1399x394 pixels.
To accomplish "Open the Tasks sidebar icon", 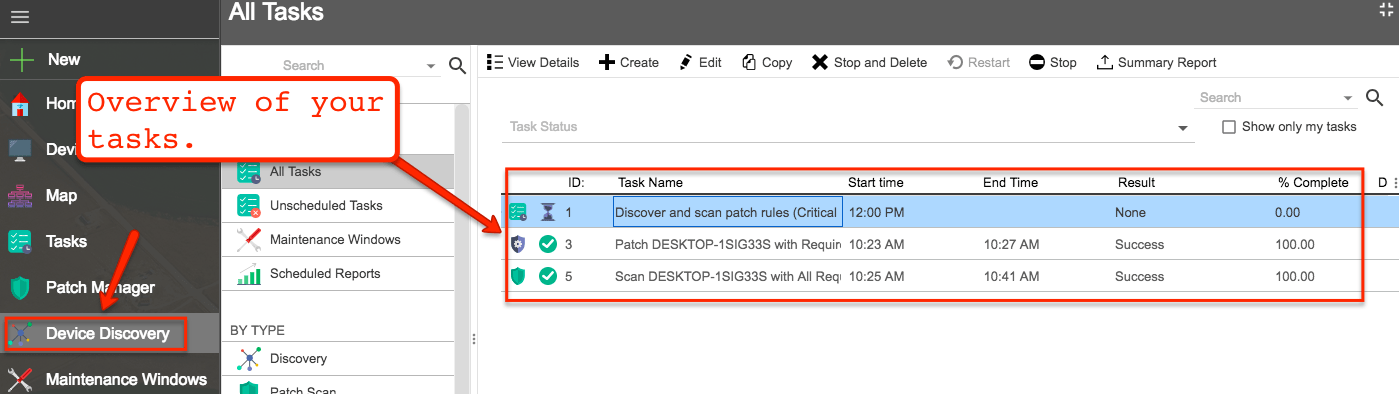I will (x=20, y=242).
